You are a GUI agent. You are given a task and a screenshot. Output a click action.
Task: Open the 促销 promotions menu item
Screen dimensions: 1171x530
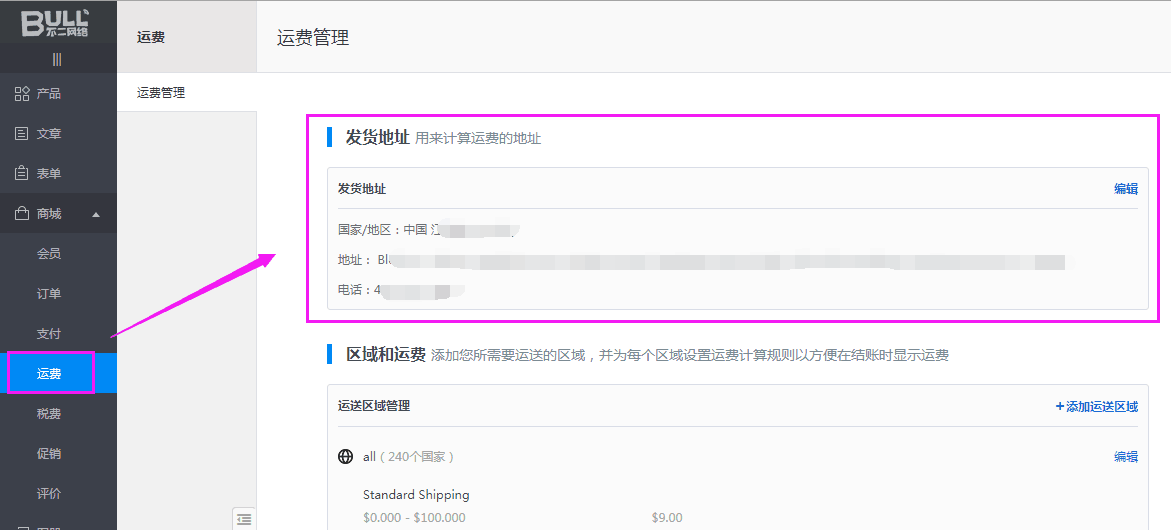pos(49,454)
